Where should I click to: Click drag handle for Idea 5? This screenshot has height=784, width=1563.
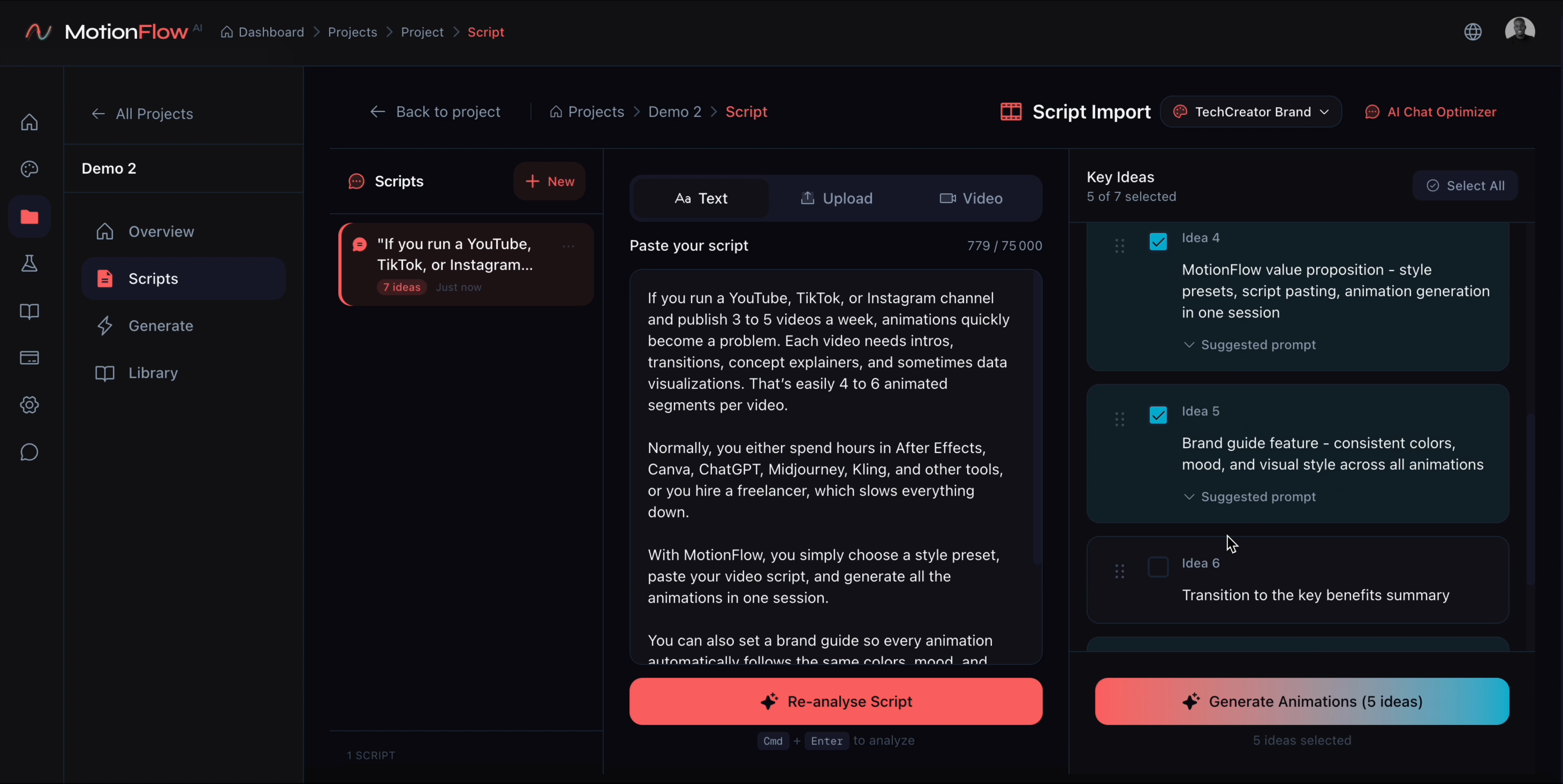click(1119, 419)
